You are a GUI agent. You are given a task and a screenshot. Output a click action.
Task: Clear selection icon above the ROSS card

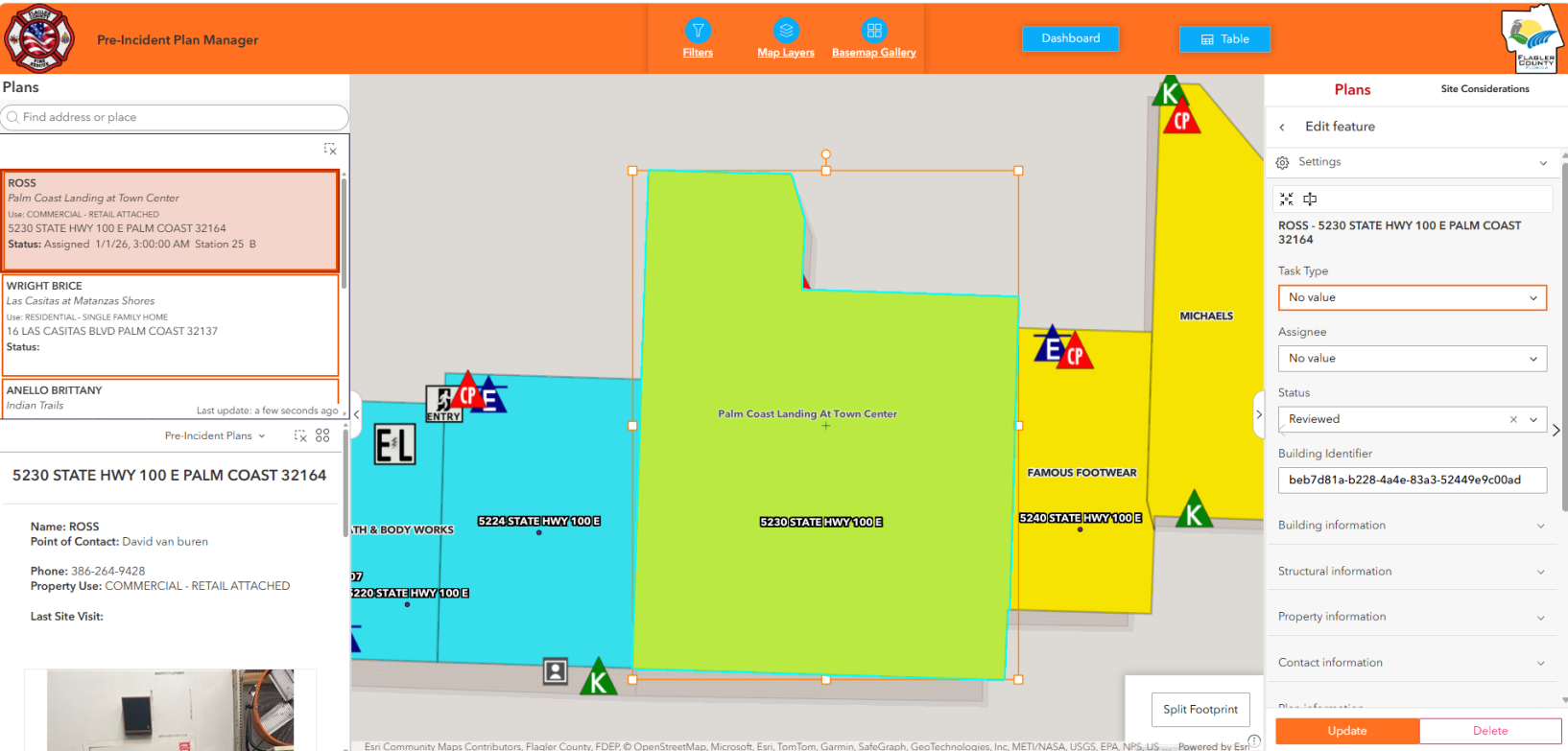[330, 150]
